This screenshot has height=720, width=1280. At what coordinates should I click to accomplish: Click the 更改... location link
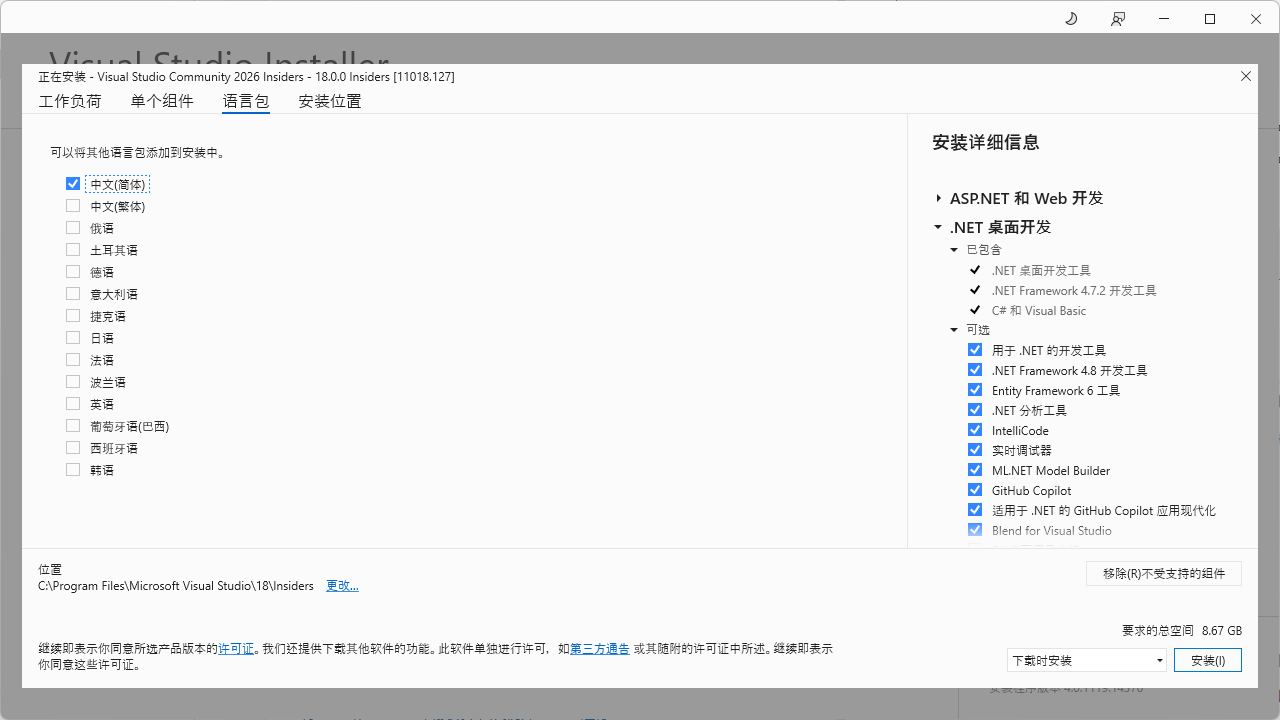coord(342,586)
